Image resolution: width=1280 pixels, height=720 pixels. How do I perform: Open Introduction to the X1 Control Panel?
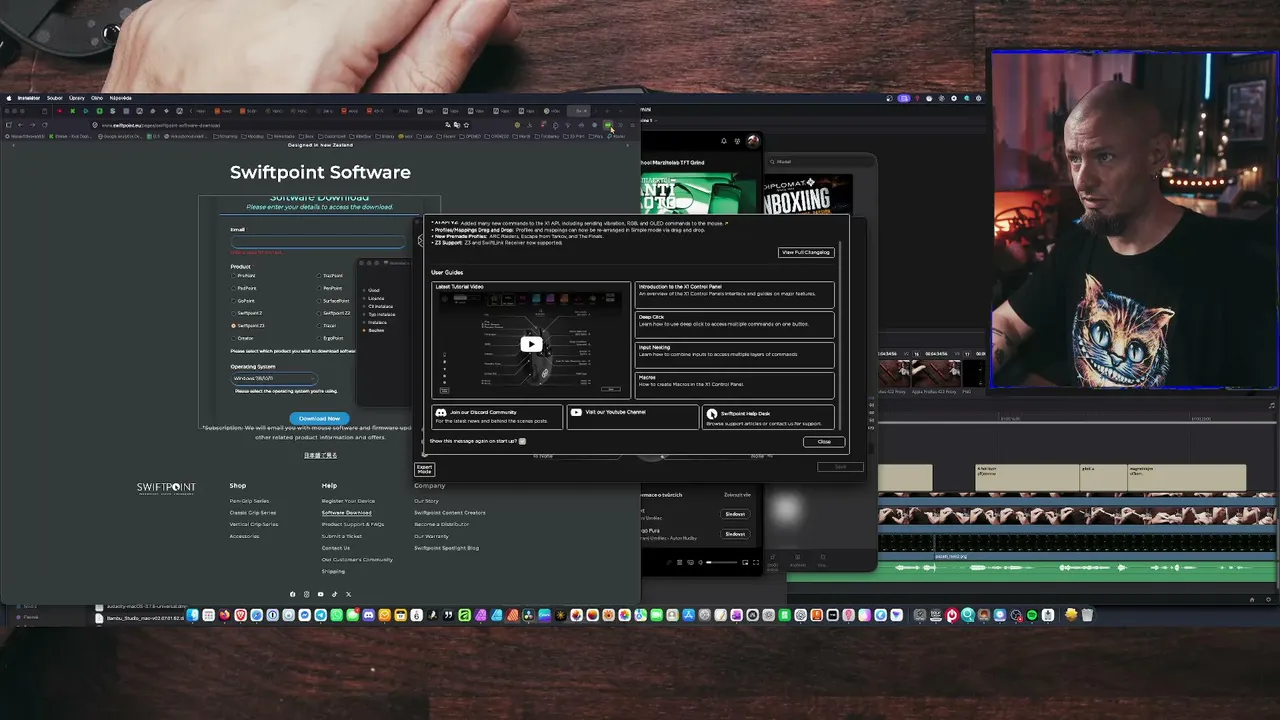pyautogui.click(x=735, y=294)
